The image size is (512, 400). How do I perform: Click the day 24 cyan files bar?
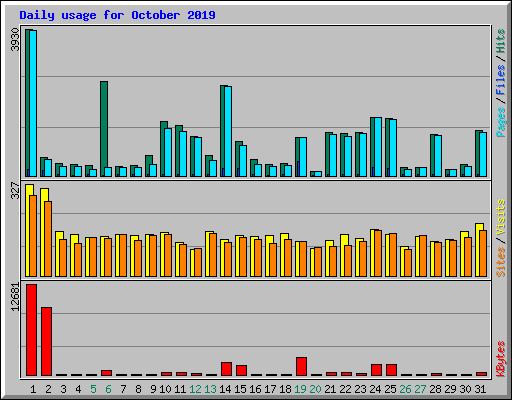(x=378, y=147)
